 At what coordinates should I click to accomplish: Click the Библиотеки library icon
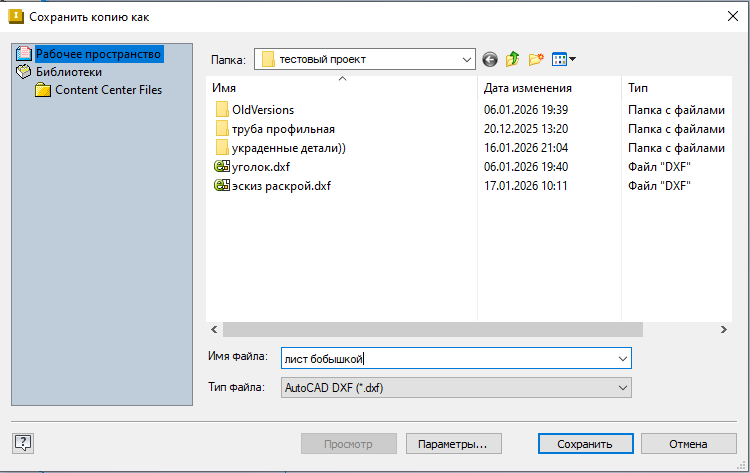click(23, 72)
